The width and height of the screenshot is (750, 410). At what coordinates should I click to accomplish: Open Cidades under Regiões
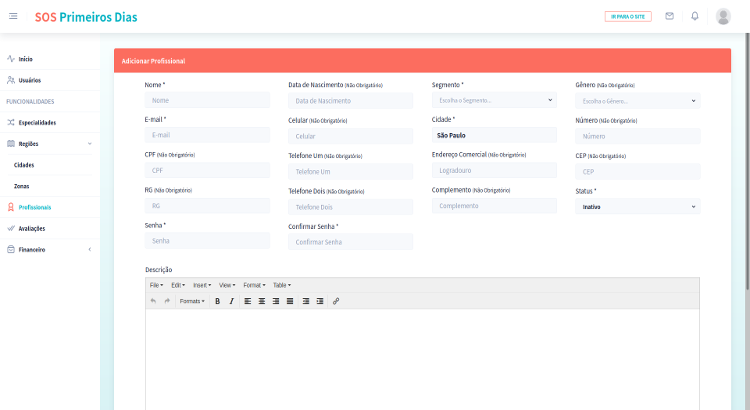(24, 165)
